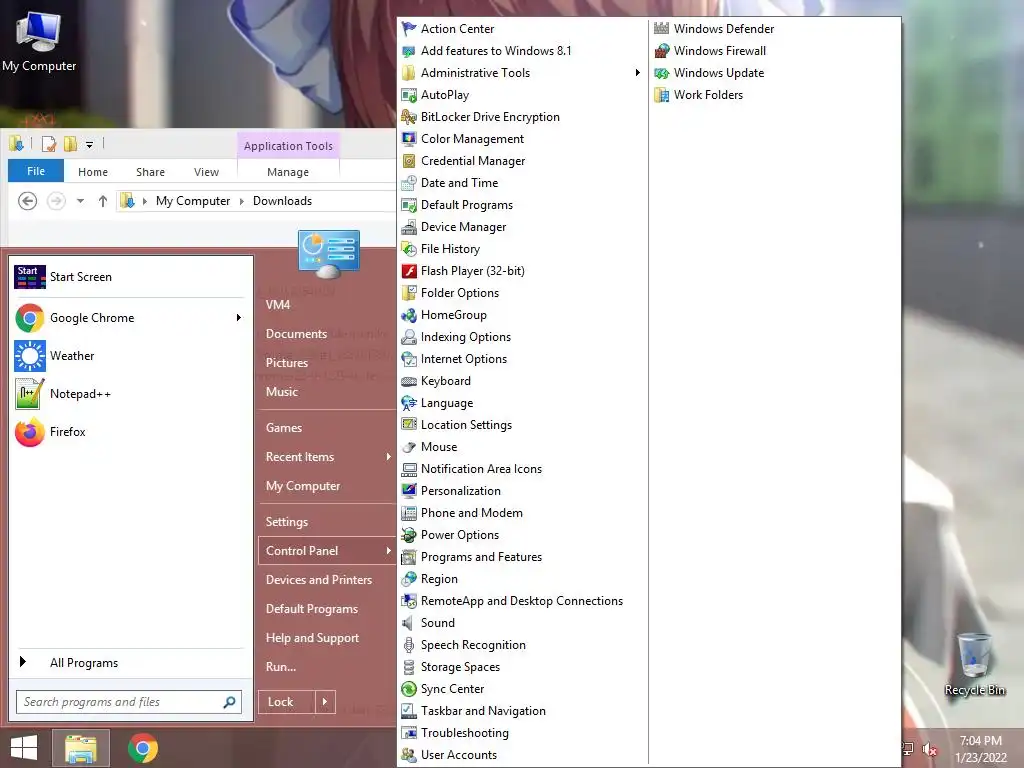Open Start Screen shortcut
Screen dimensions: 1024x768
(x=129, y=277)
